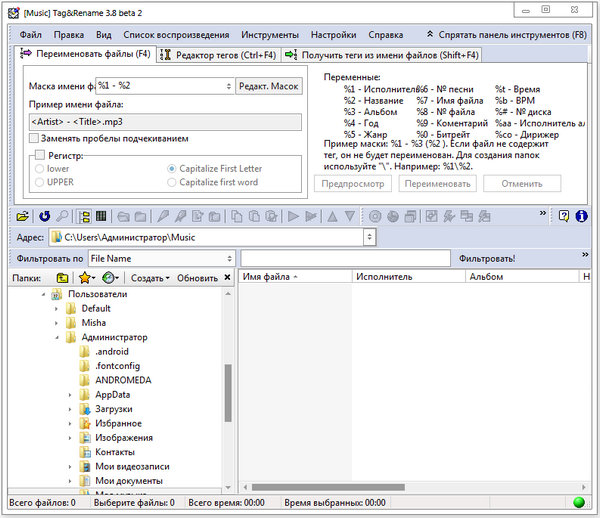Open the Фильтровать по File Name dropdown

(x=229, y=258)
